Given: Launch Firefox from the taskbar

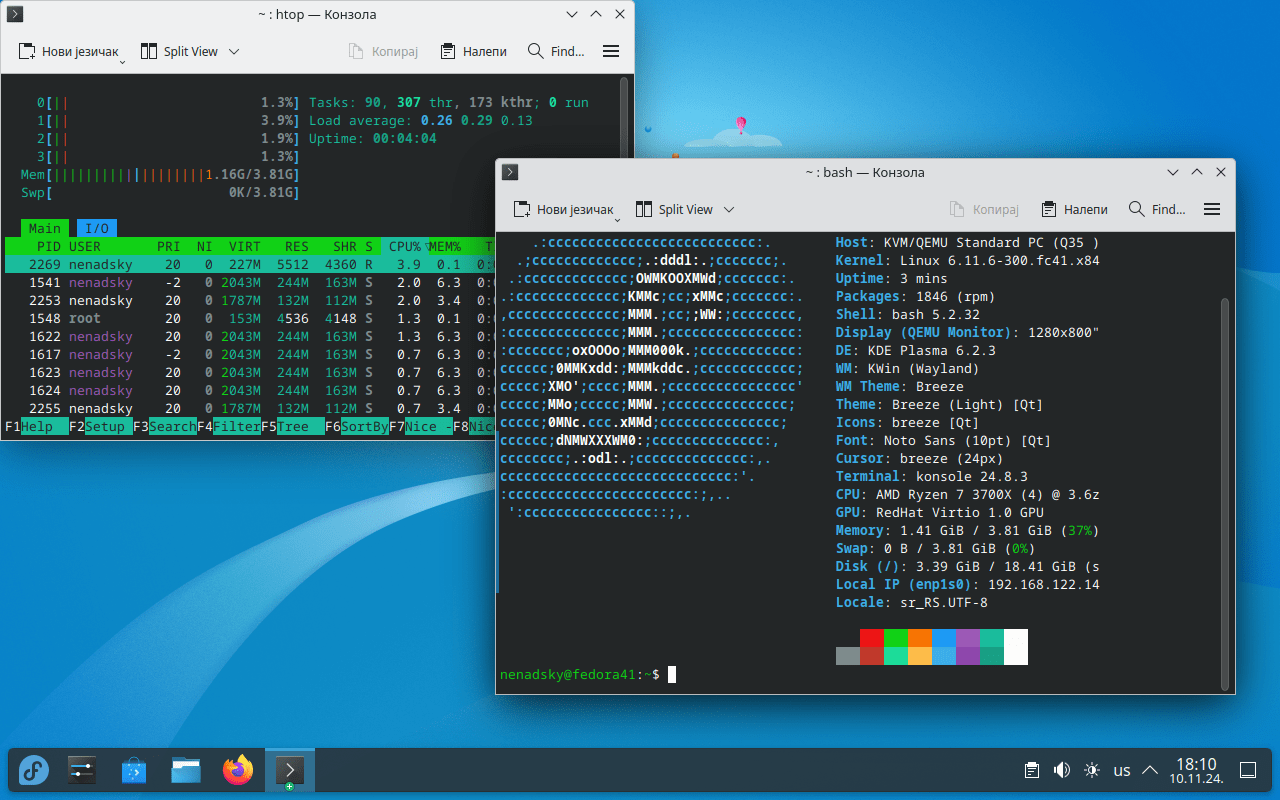Looking at the screenshot, I should (238, 770).
